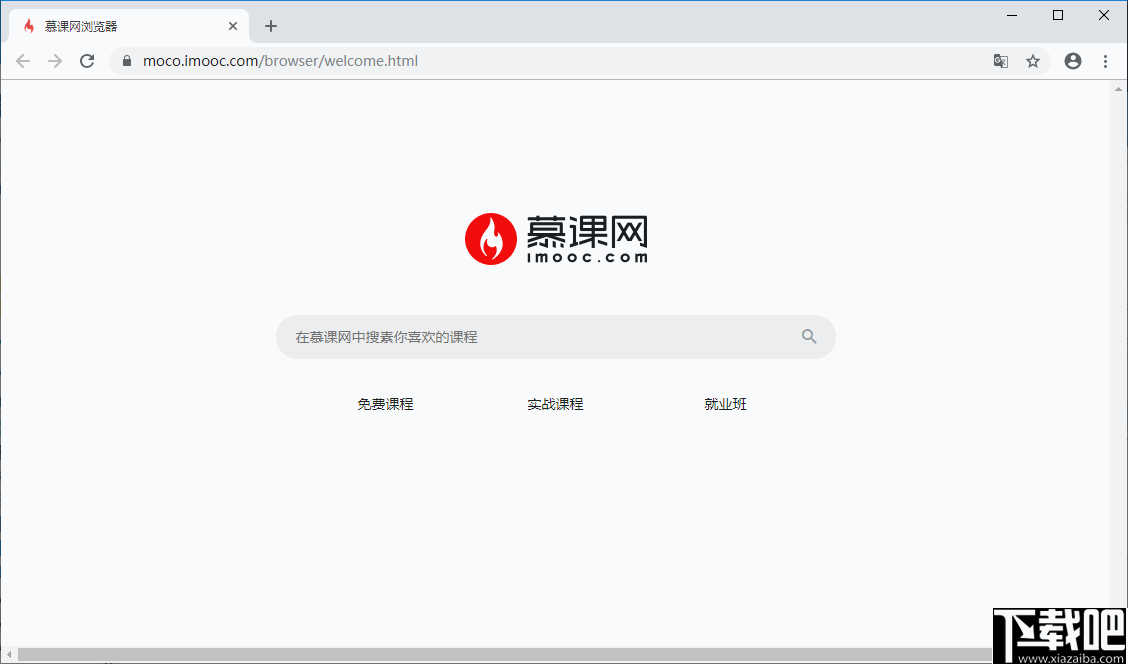This screenshot has width=1128, height=664.
Task: Open the 免费课程 link
Action: [x=386, y=403]
